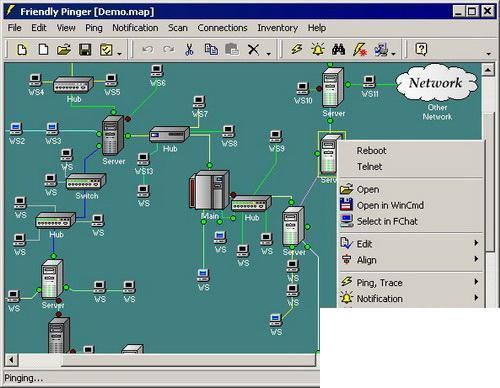The image size is (500, 388).
Task: Click the notification alarm bell toolbar icon
Action: [x=318, y=50]
